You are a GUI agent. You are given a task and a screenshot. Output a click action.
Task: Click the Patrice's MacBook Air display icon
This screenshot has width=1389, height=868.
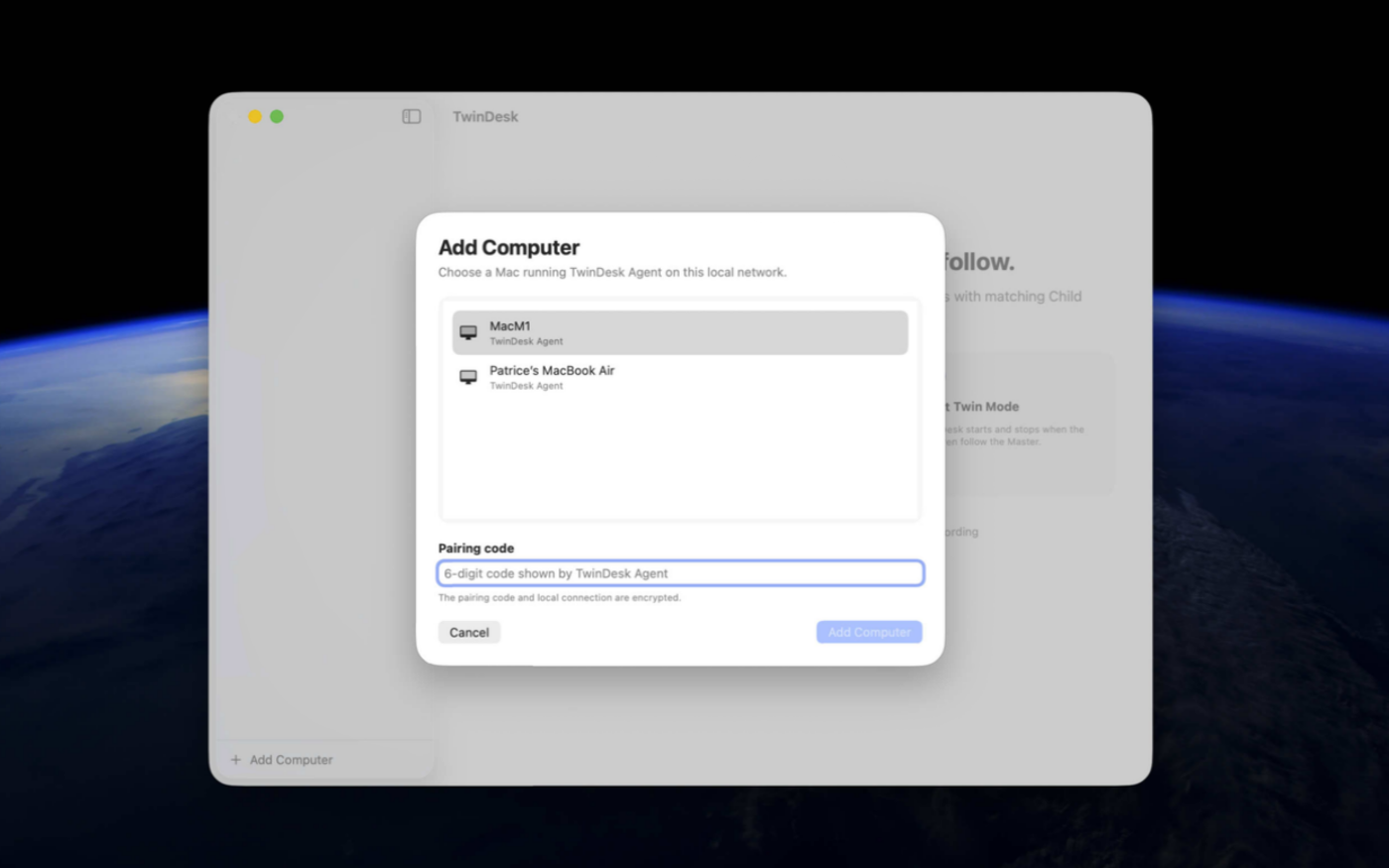(468, 377)
